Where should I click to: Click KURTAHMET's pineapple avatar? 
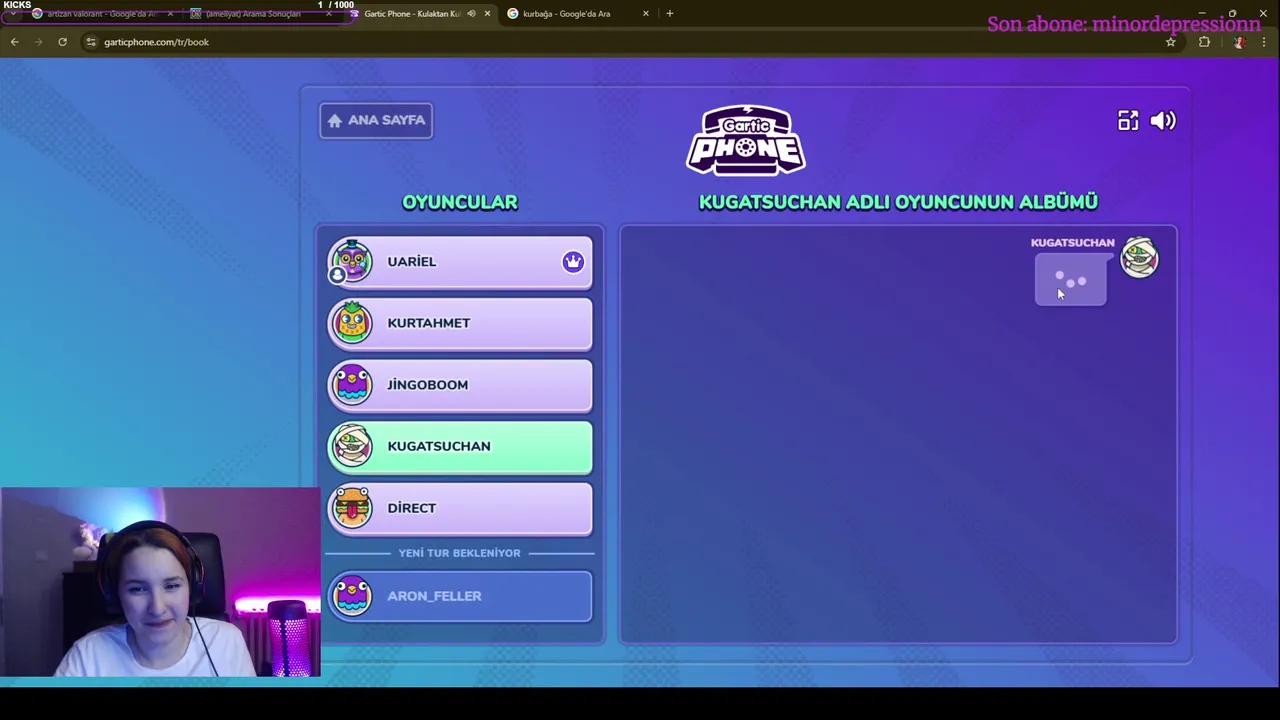point(351,322)
